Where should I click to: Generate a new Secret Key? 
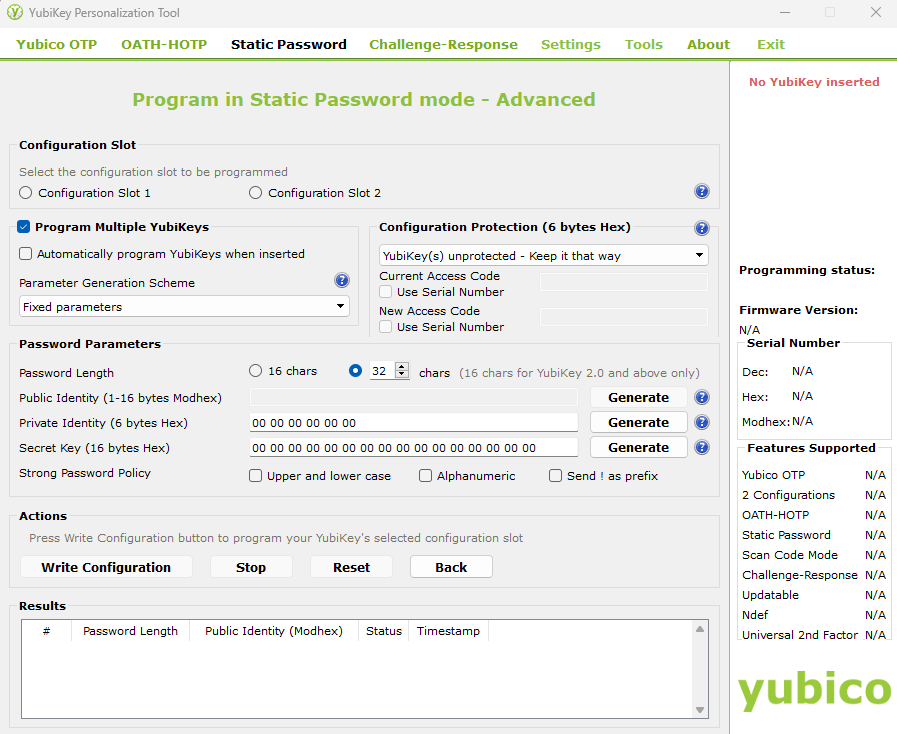click(x=638, y=447)
